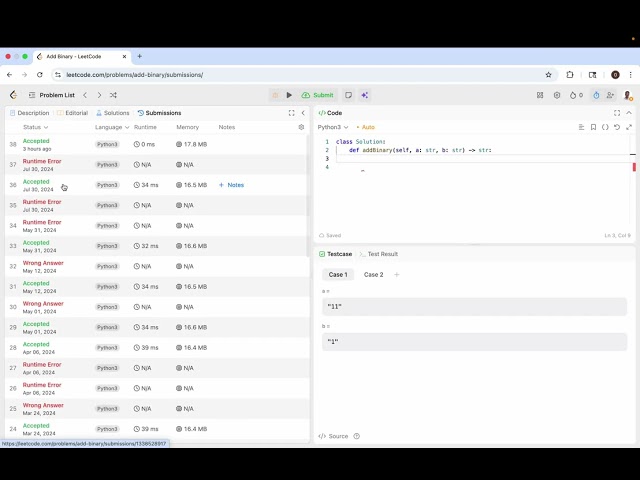Select Case 1 testcase
This screenshot has width=640, height=480.
pyautogui.click(x=338, y=275)
